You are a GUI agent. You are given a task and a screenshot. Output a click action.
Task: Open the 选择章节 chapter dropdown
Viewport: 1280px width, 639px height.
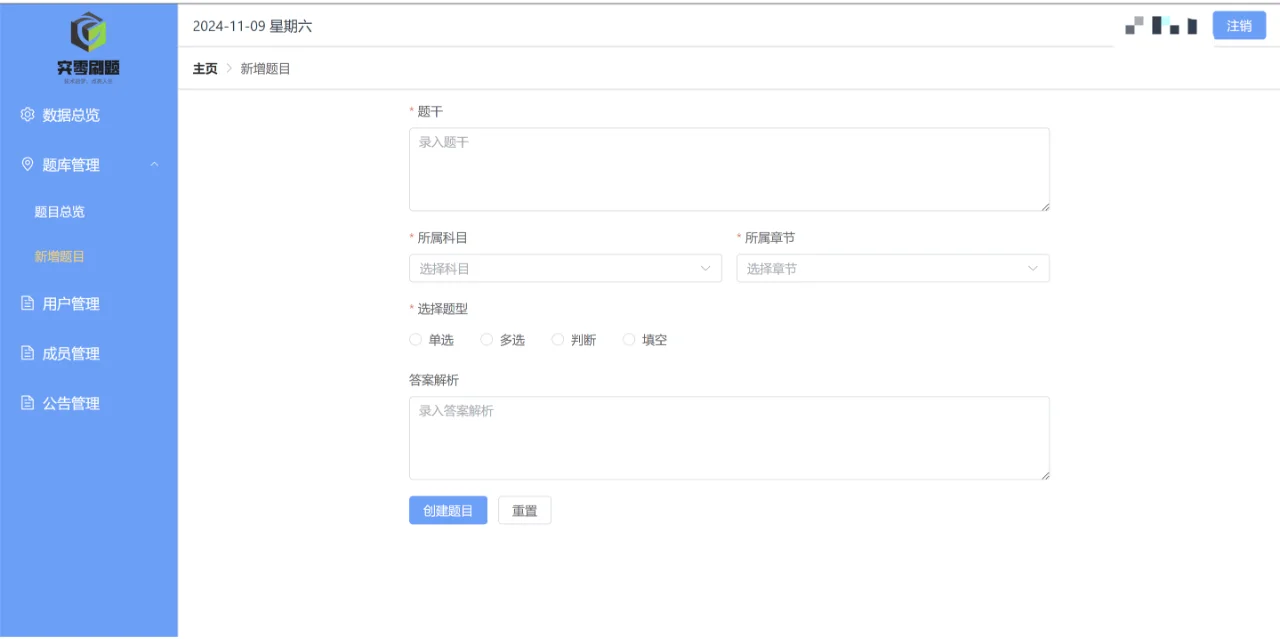coord(893,267)
